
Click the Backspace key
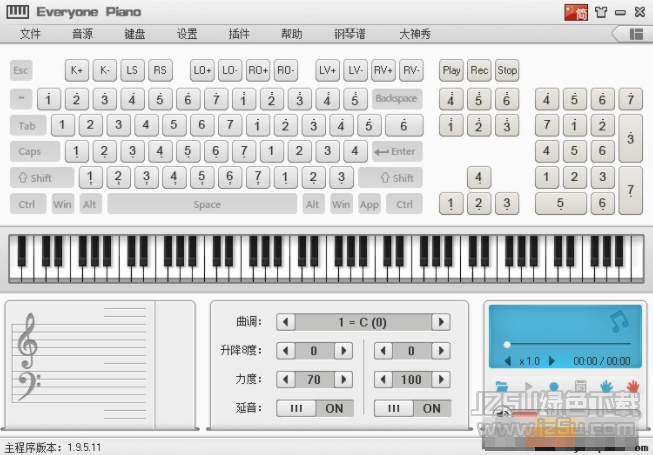point(397,99)
